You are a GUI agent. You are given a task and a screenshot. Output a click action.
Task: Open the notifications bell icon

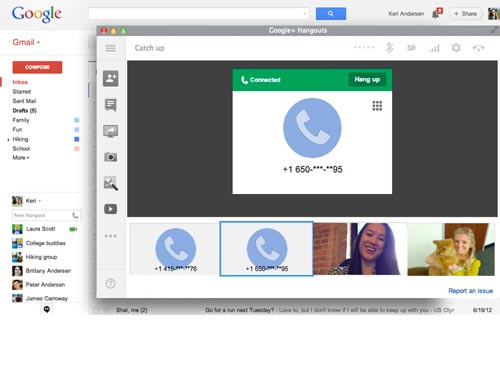(x=437, y=14)
